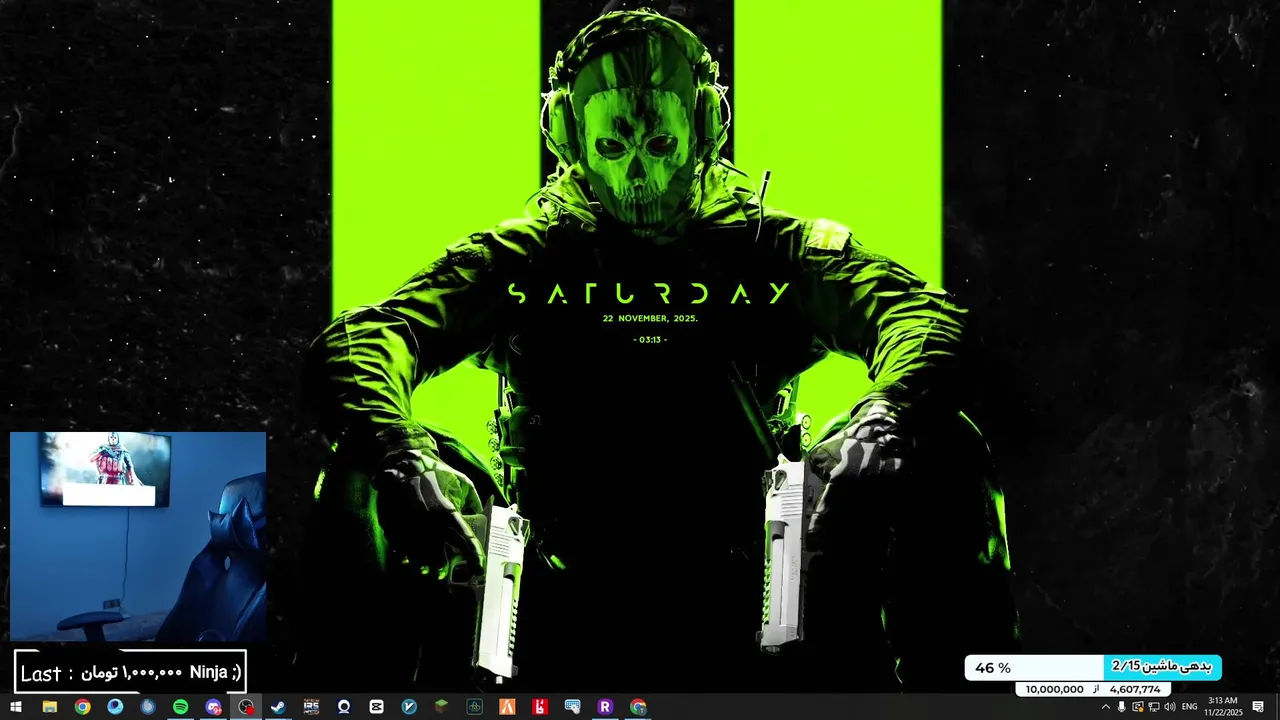Image resolution: width=1280 pixels, height=720 pixels.
Task: Switch to OBS Studio in the taskbar
Action: [x=246, y=707]
